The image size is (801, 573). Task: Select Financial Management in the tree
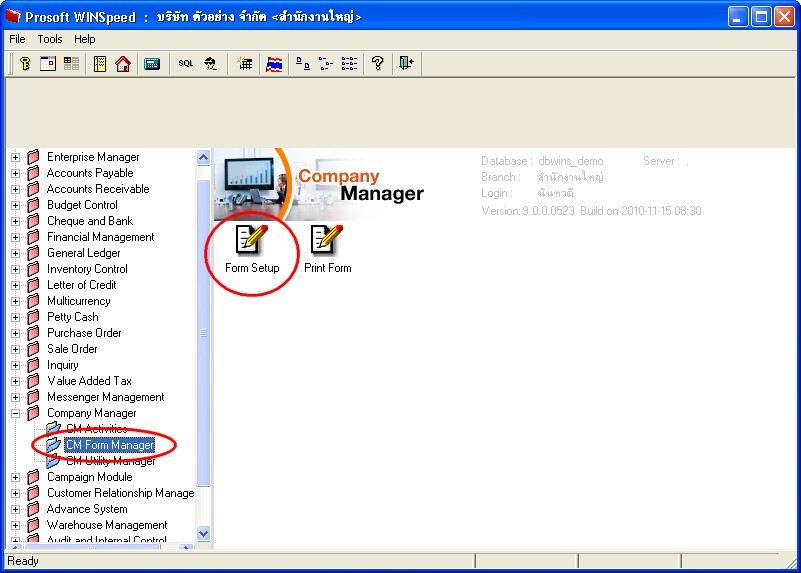tap(101, 237)
